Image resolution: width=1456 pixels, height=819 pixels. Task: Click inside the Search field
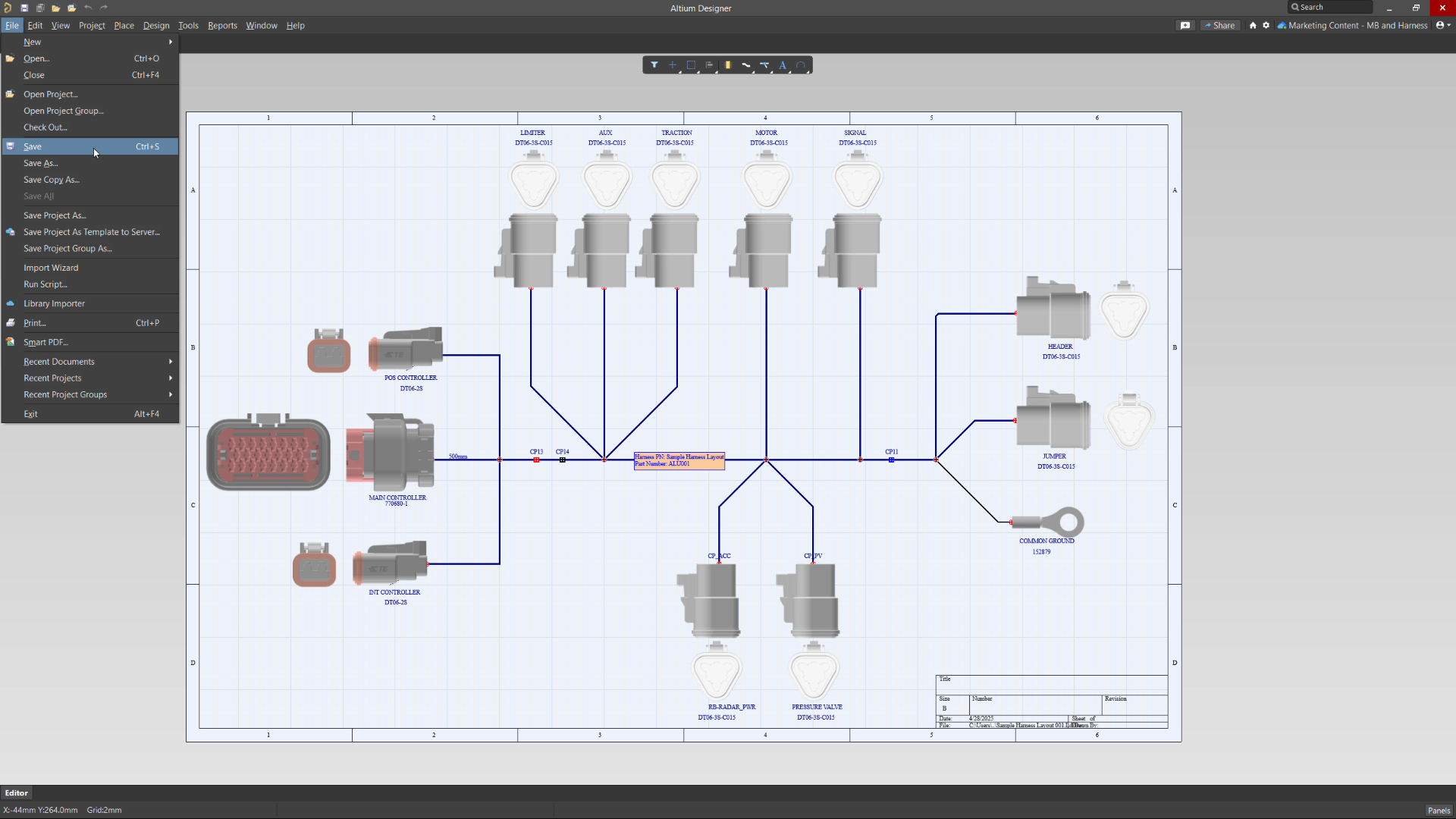point(1331,7)
